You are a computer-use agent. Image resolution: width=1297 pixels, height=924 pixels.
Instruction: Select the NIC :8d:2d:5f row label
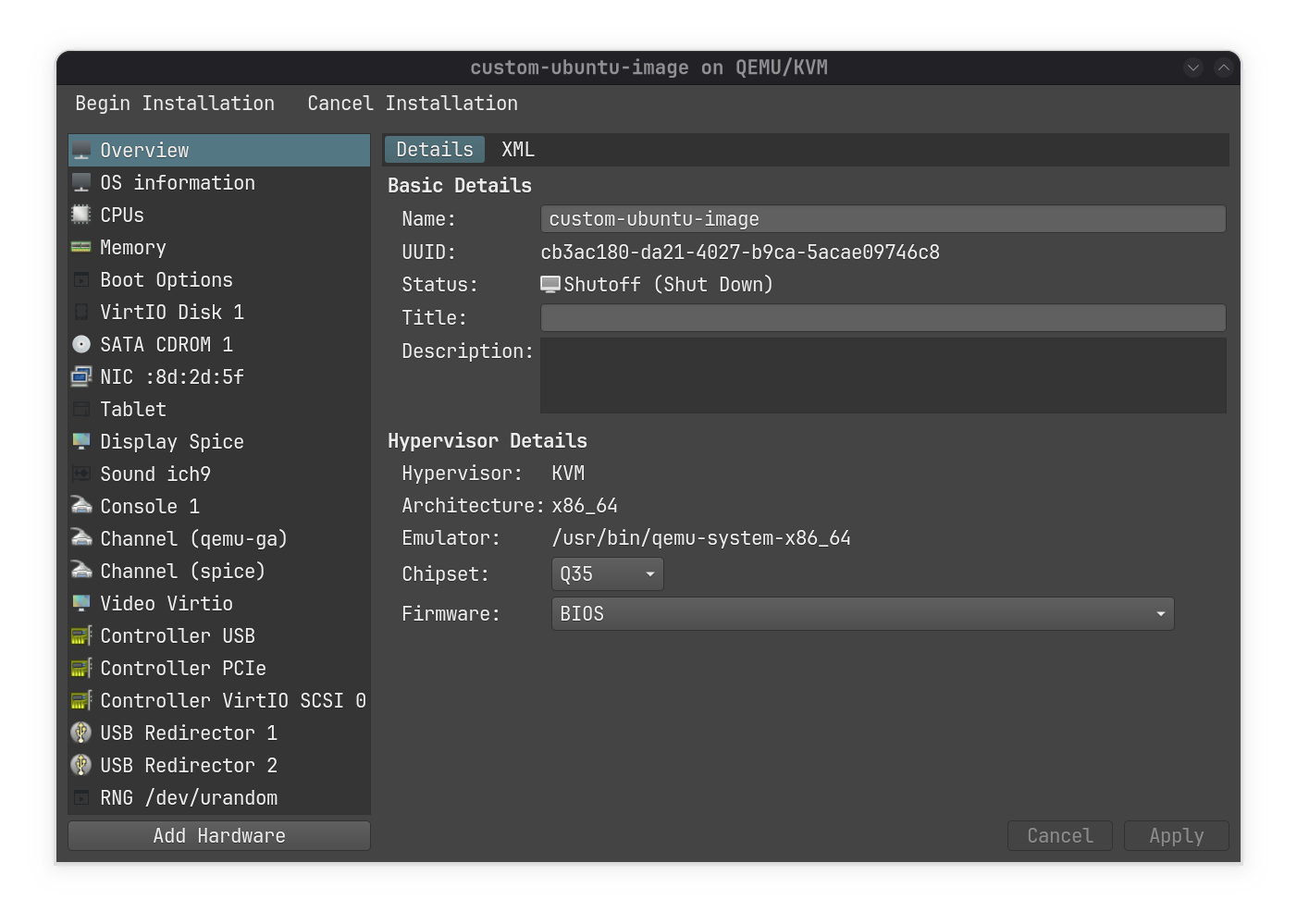172,377
